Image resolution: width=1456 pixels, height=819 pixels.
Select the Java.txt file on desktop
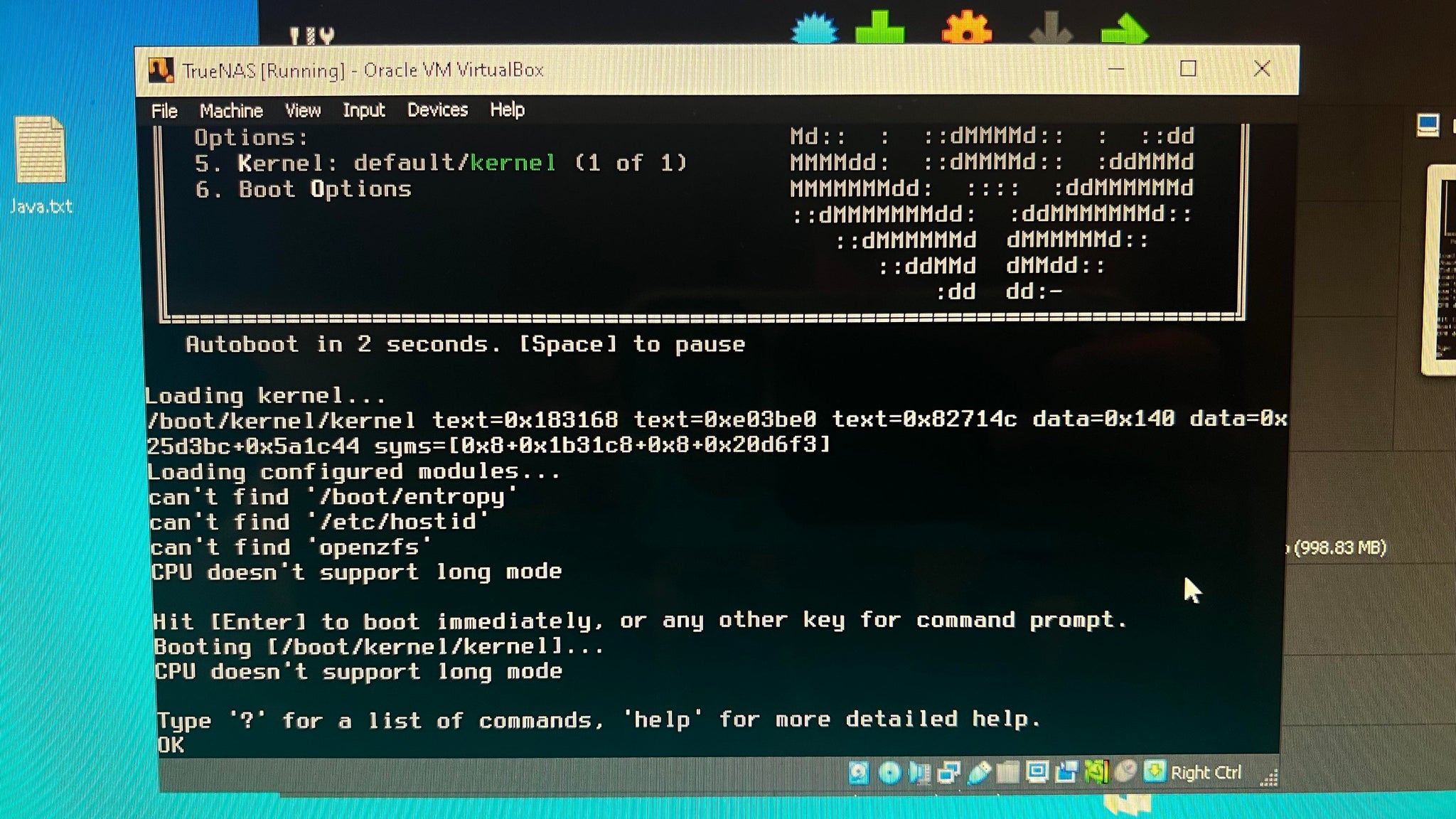41,165
